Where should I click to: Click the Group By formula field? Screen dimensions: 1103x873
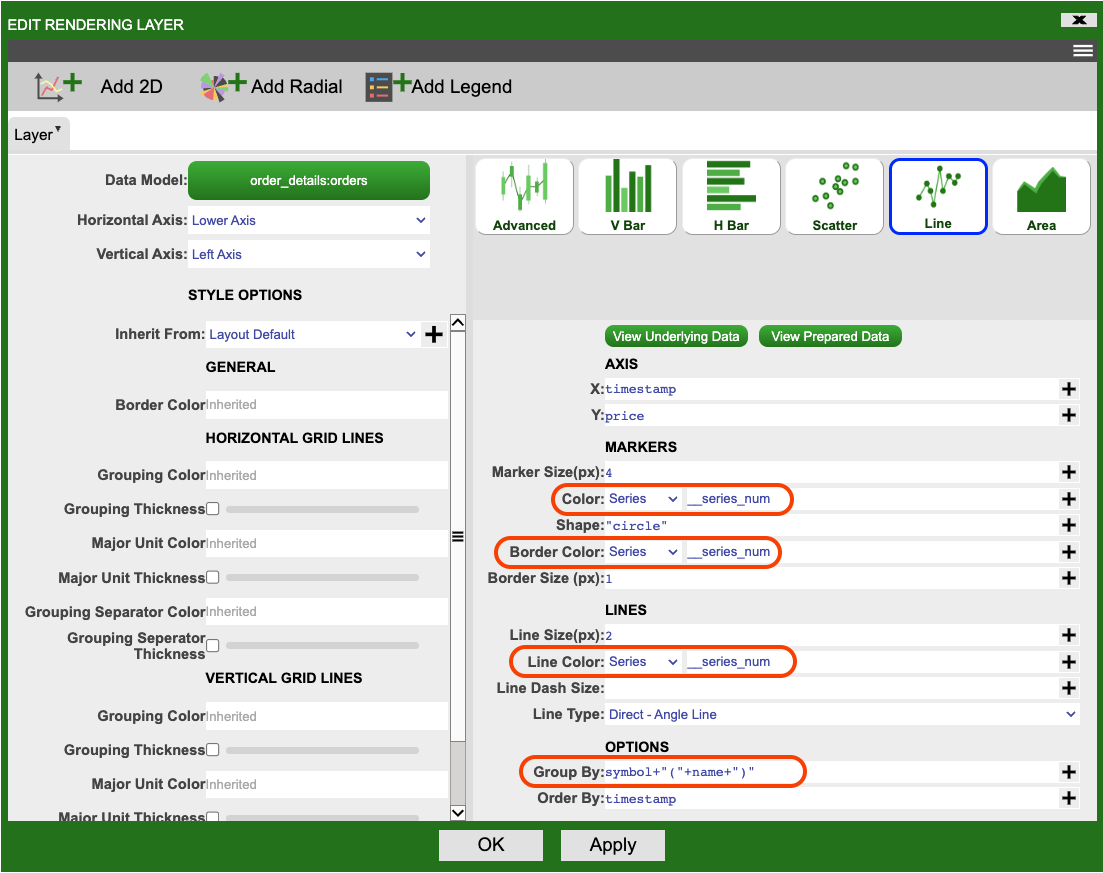click(x=830, y=772)
